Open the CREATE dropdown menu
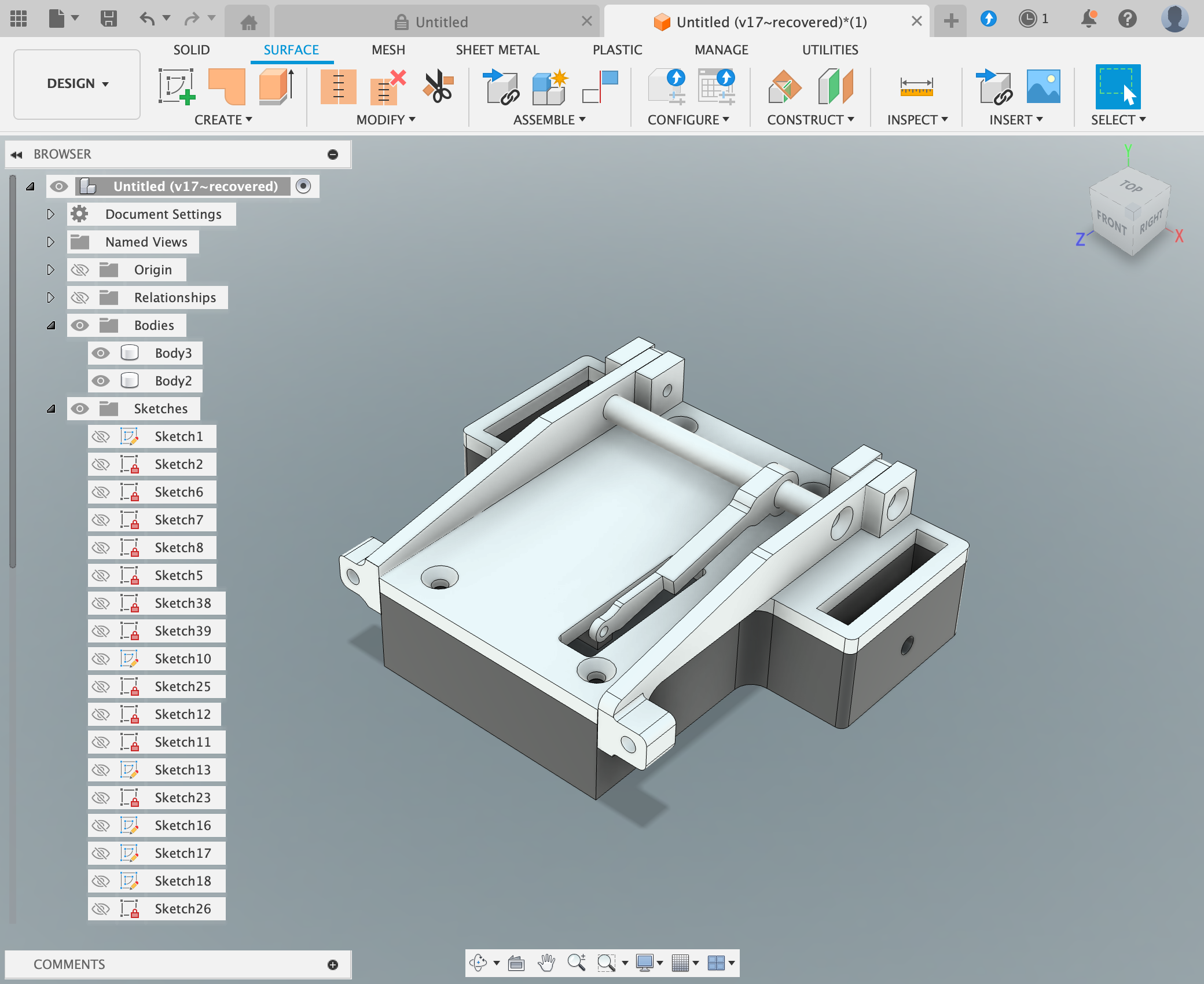 (223, 120)
